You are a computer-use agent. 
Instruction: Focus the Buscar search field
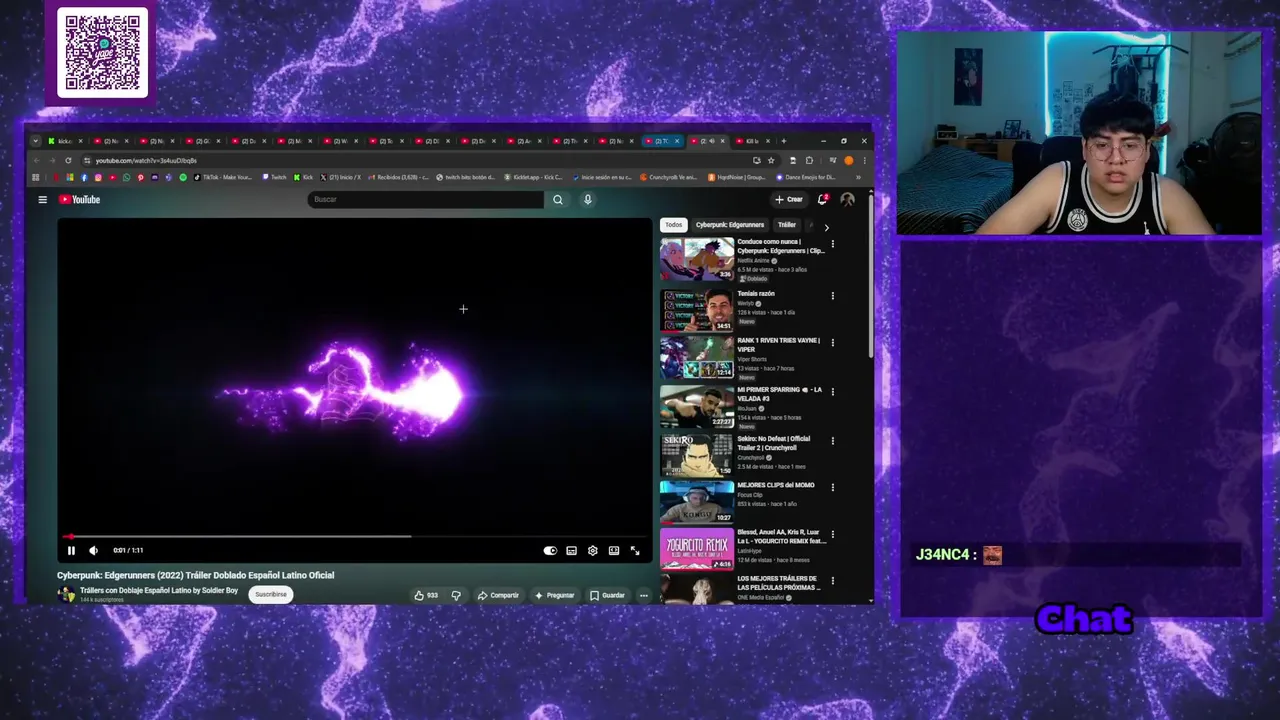(426, 199)
